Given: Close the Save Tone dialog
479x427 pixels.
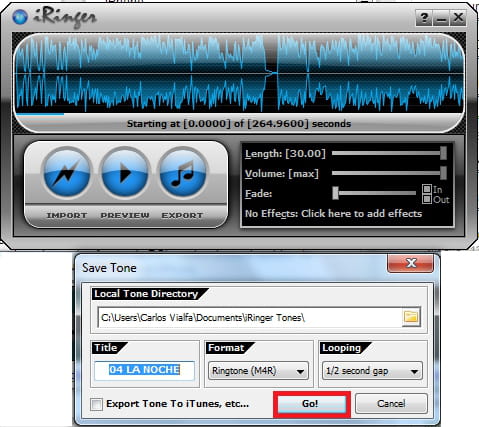Looking at the screenshot, I should pos(411,263).
